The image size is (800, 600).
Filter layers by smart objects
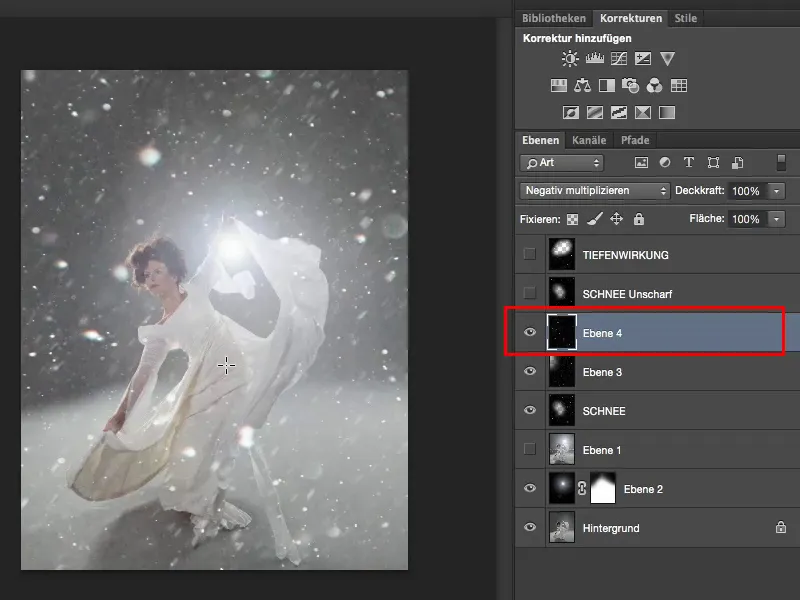pyautogui.click(x=737, y=163)
